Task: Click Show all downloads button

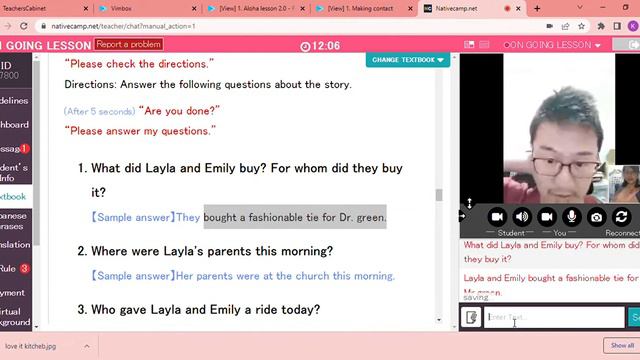Action: pyautogui.click(x=622, y=345)
